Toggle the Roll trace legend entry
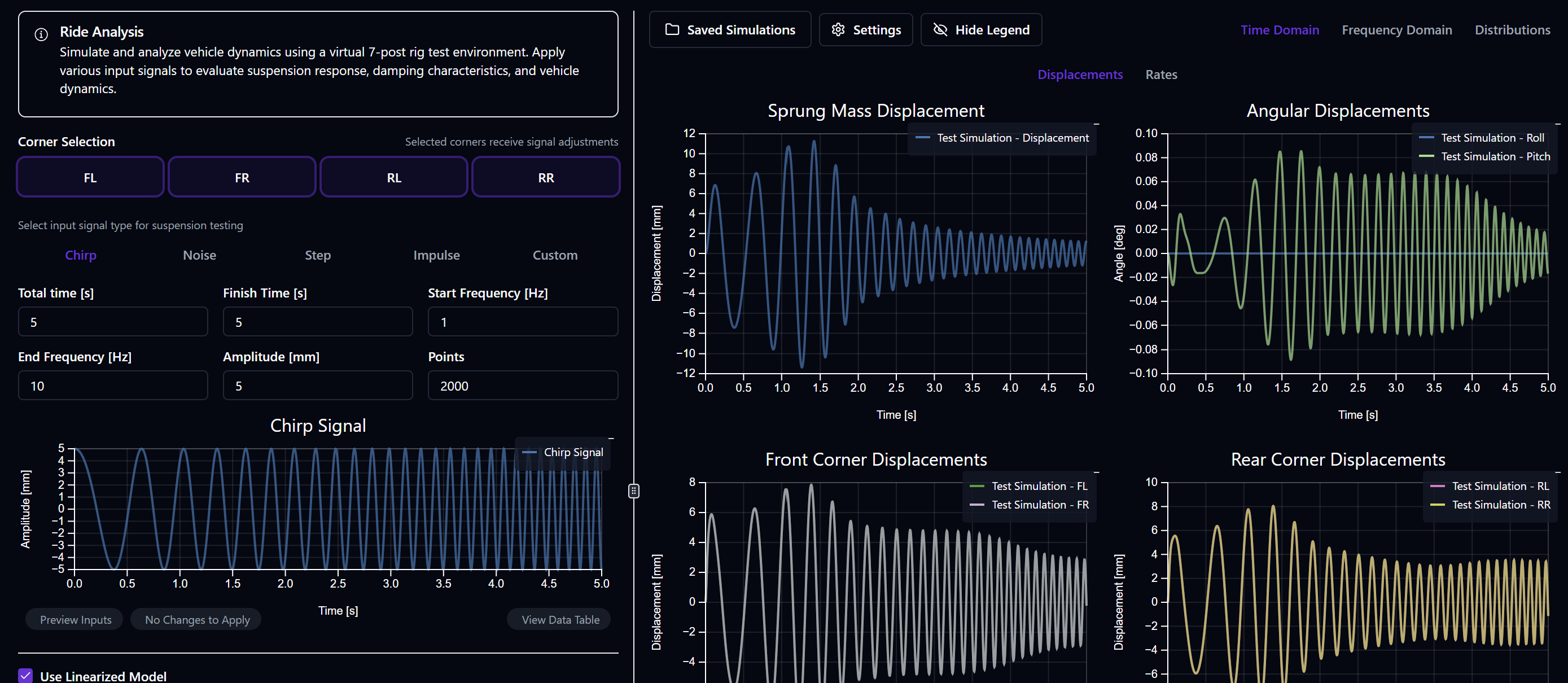The width and height of the screenshot is (1568, 683). pyautogui.click(x=1491, y=138)
